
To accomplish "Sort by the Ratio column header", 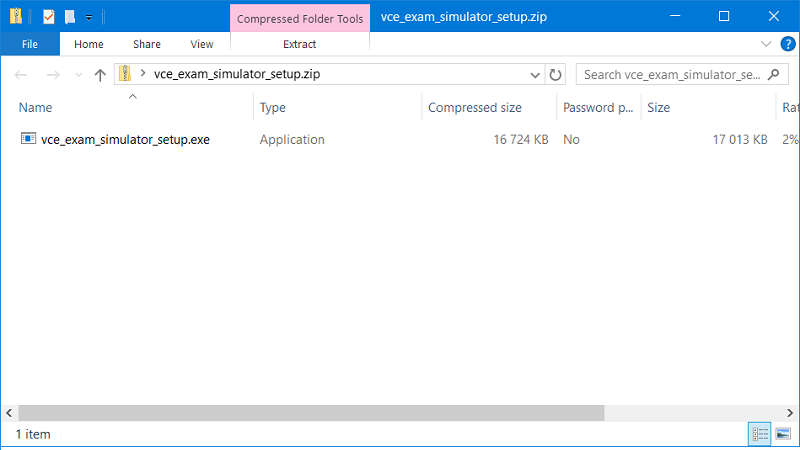I will tap(790, 108).
